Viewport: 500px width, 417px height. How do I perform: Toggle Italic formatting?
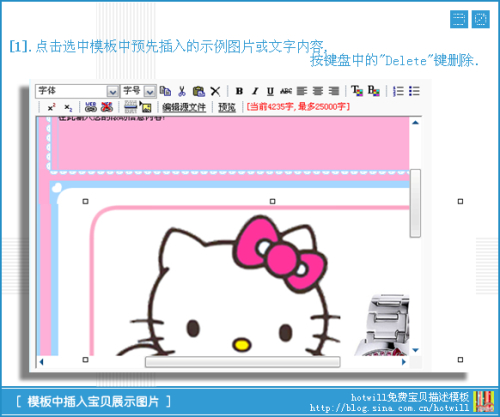coord(255,91)
